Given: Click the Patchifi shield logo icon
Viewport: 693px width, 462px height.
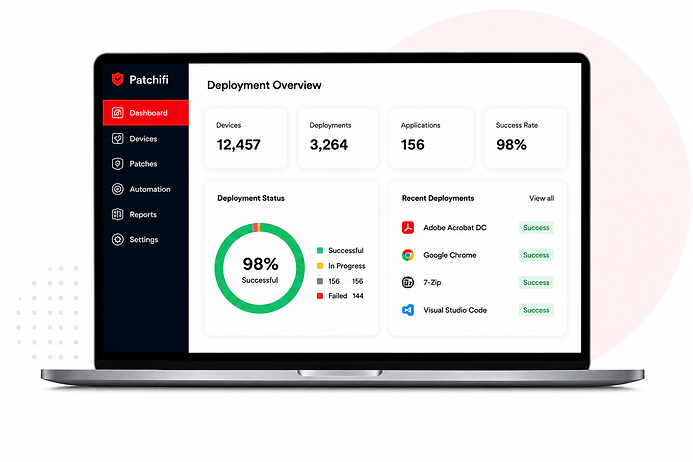Looking at the screenshot, I should point(118,80).
